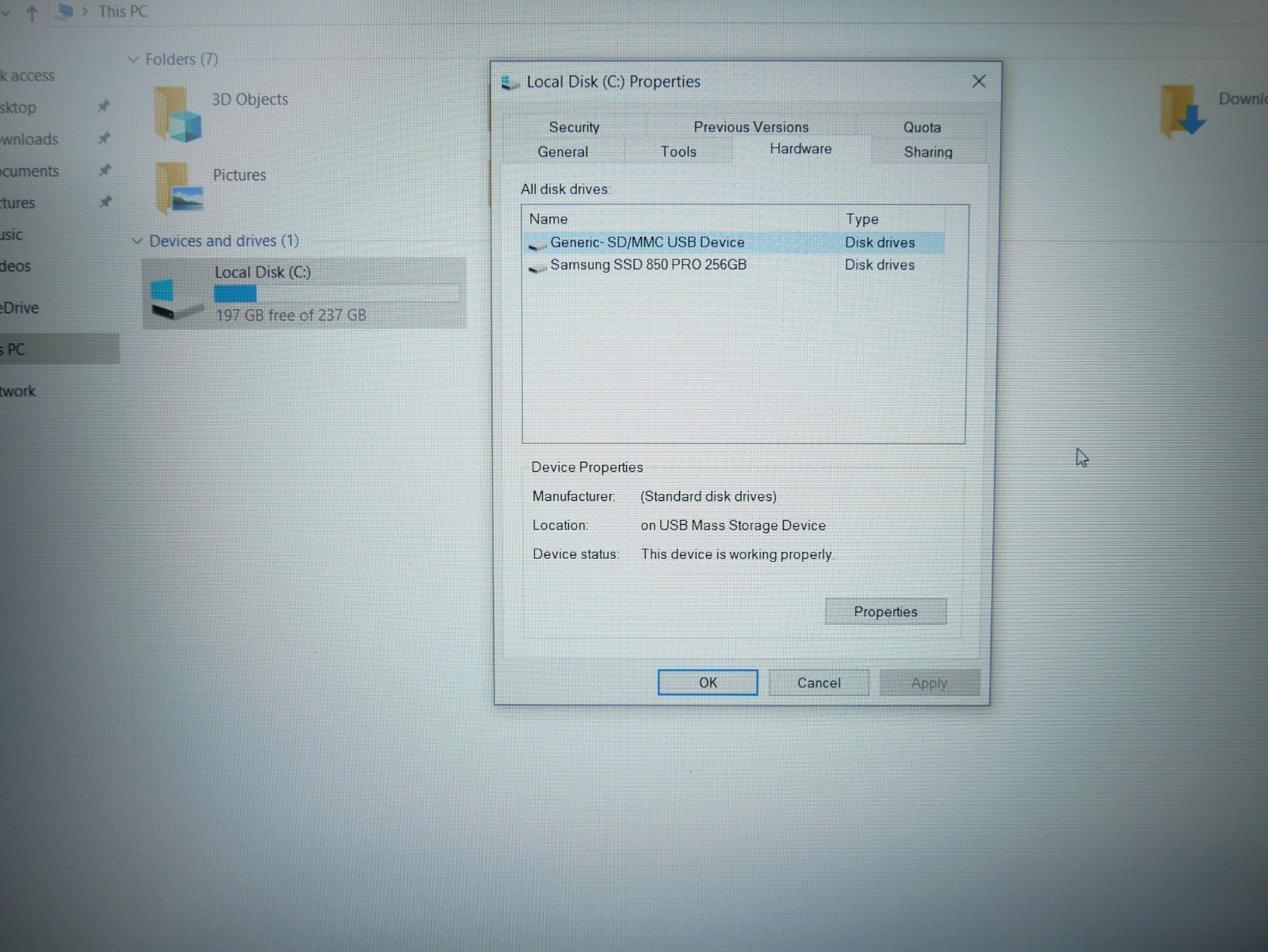Screen dimensions: 1268x952
Task: Click the address bar chevron before This PC
Action: pos(85,12)
